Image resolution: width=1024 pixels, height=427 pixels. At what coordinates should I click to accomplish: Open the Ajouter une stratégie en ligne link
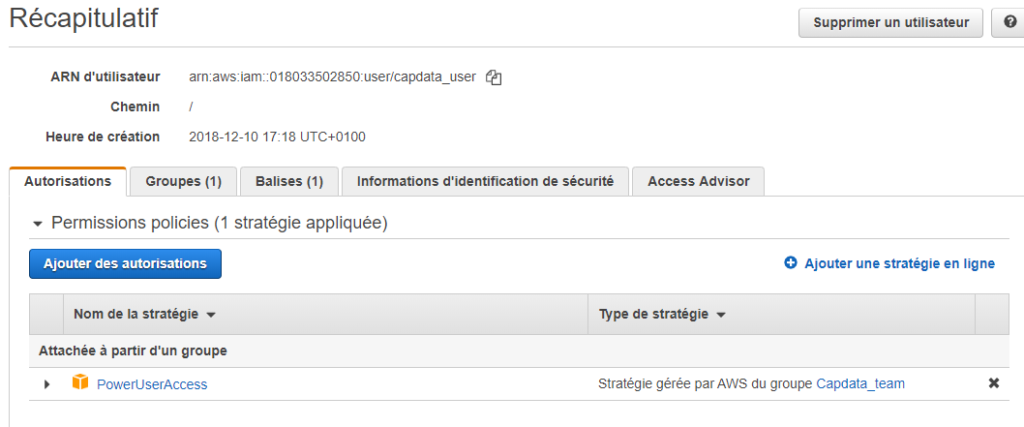(899, 264)
